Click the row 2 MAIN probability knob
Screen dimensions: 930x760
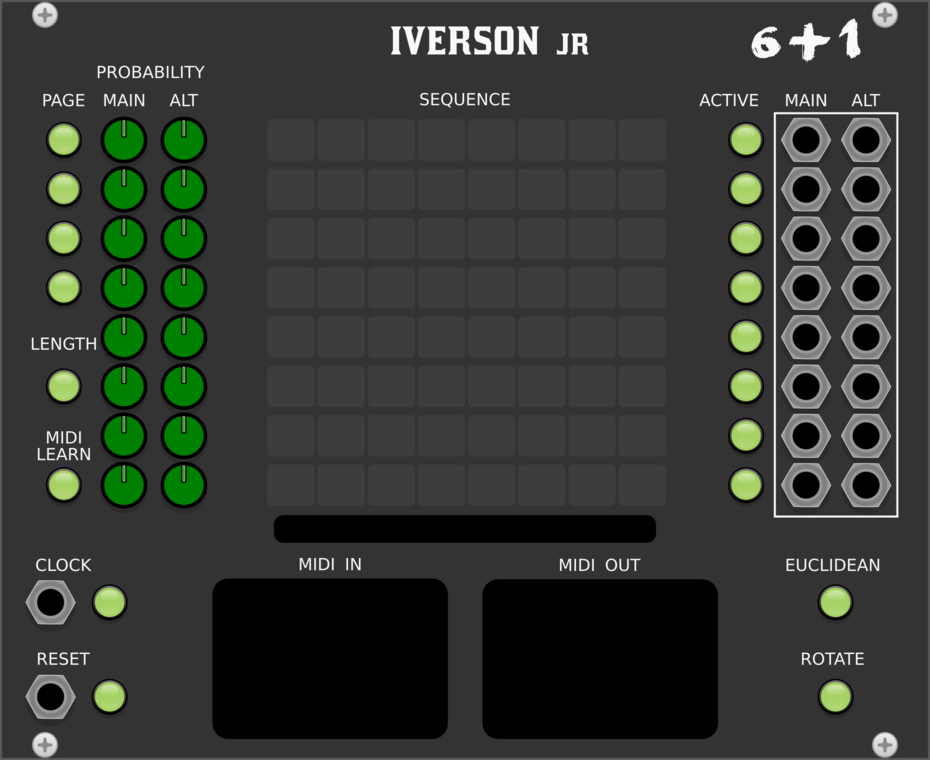[x=124, y=189]
